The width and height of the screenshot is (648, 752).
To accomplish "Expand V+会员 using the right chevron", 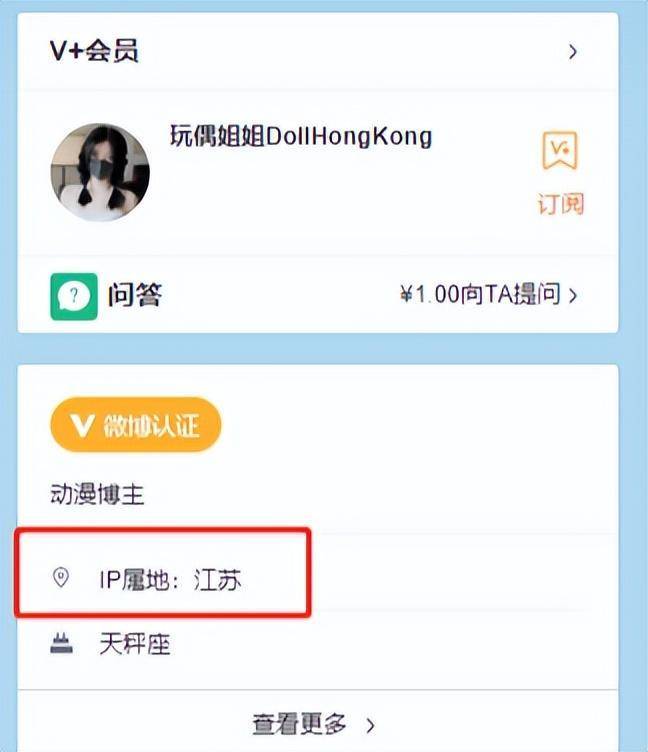I will 573,51.
